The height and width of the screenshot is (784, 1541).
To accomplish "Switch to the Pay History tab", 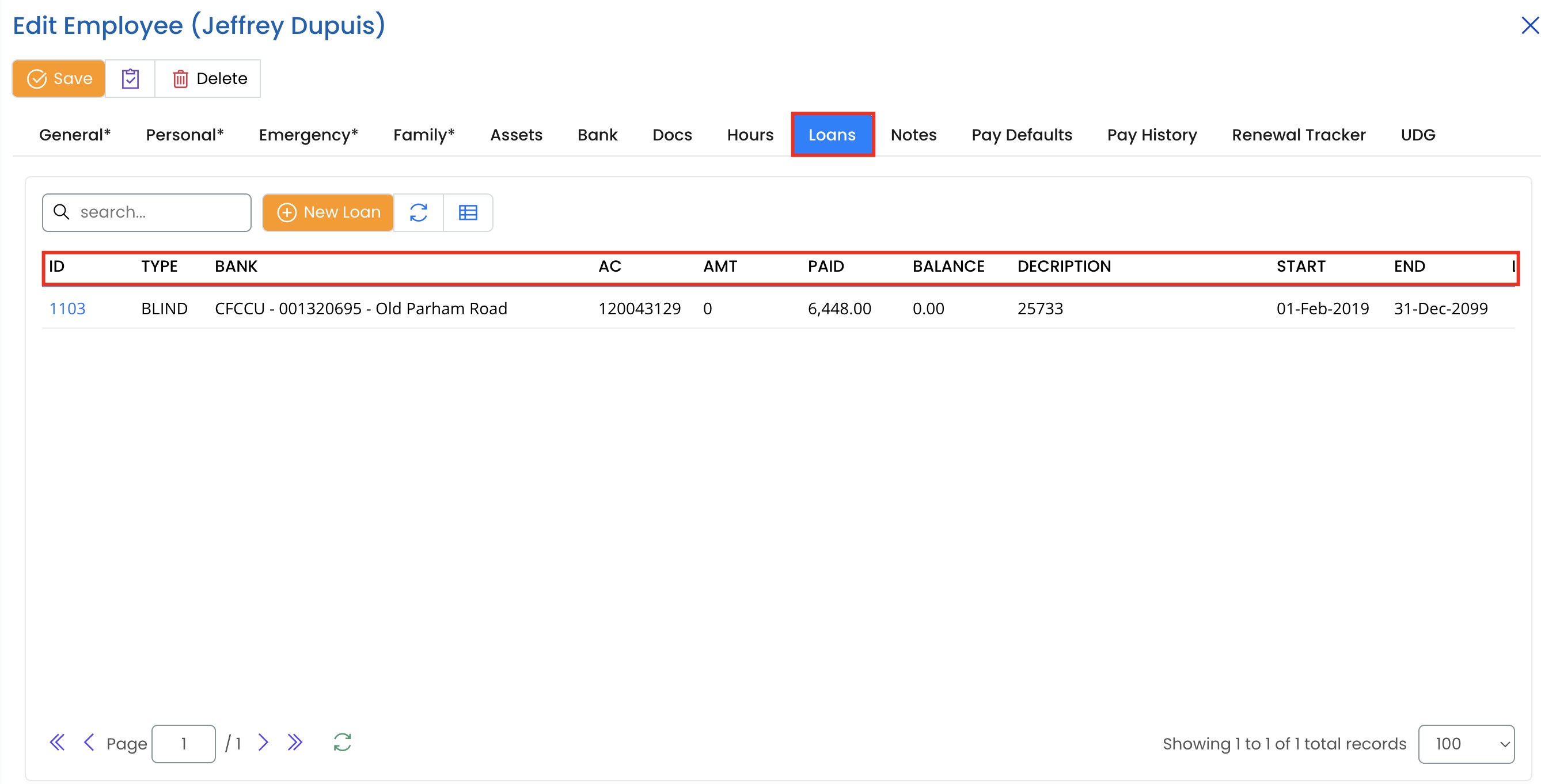I will (1152, 135).
